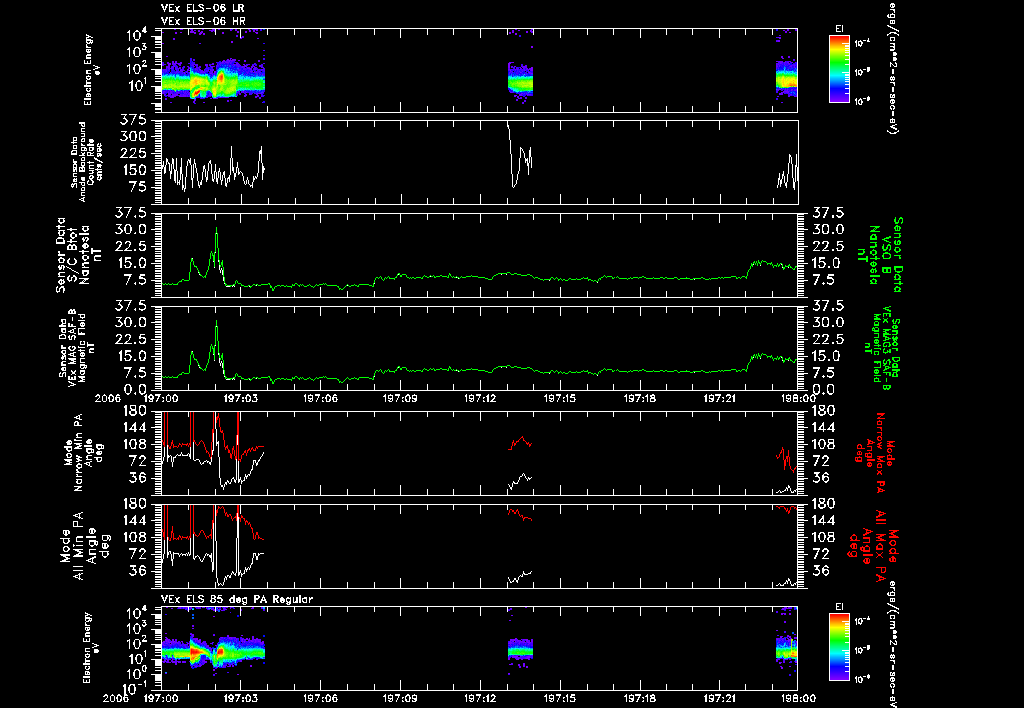Select the 'VEx ELS-06 LR' title text

(202, 8)
